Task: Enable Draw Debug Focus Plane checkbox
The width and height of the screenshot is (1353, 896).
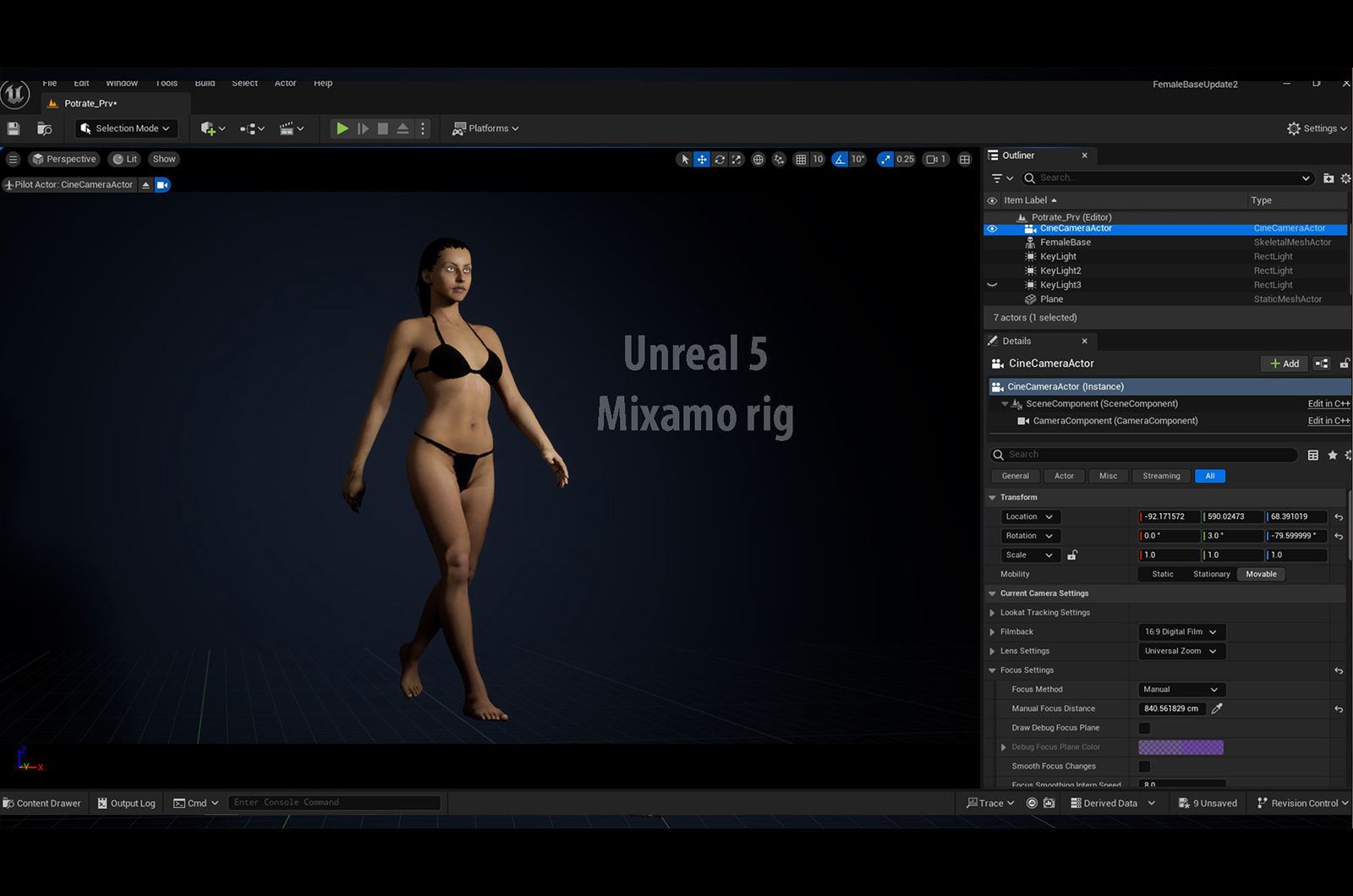Action: click(1144, 728)
